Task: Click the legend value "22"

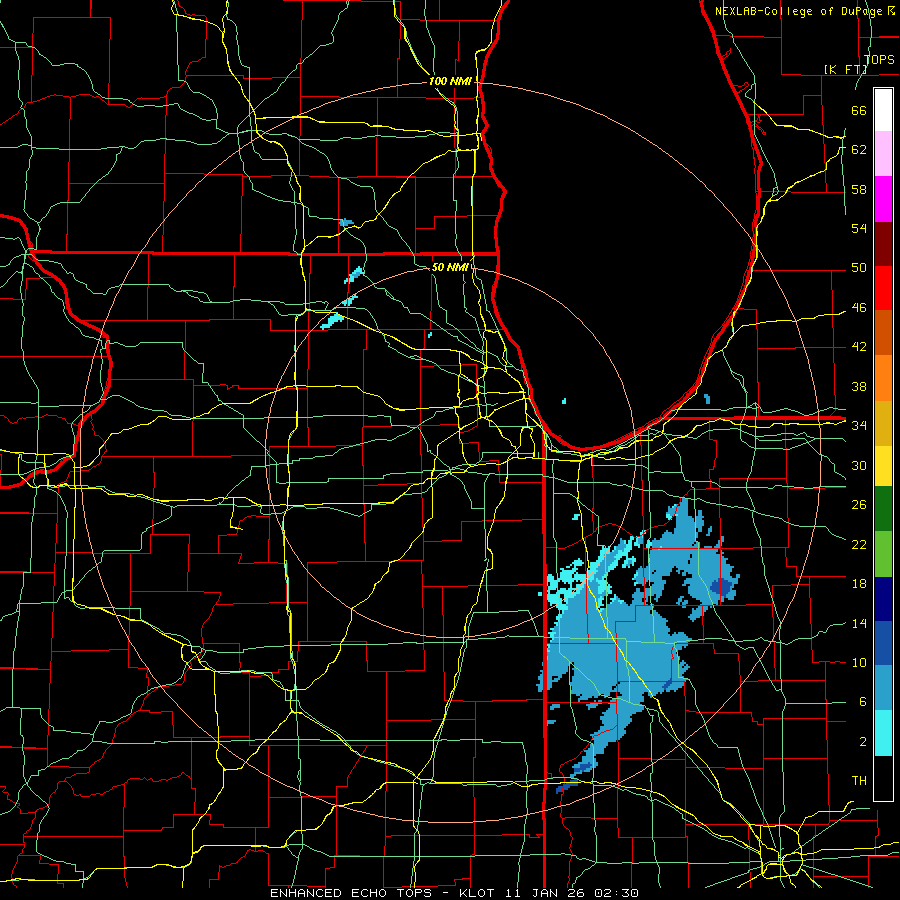Action: tap(859, 545)
